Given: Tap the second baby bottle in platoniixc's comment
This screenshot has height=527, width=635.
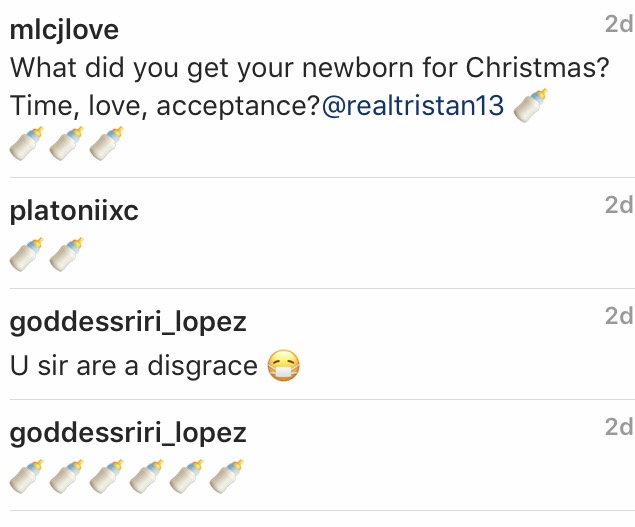Looking at the screenshot, I should tap(66, 255).
